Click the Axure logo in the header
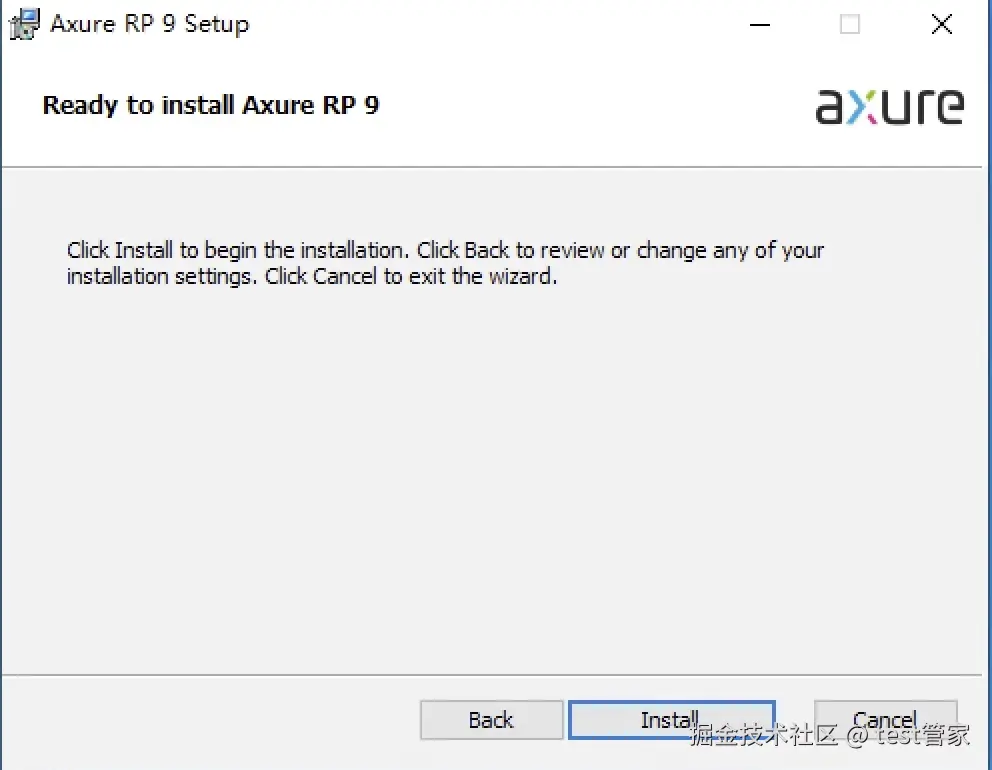The height and width of the screenshot is (770, 992). pyautogui.click(x=888, y=105)
